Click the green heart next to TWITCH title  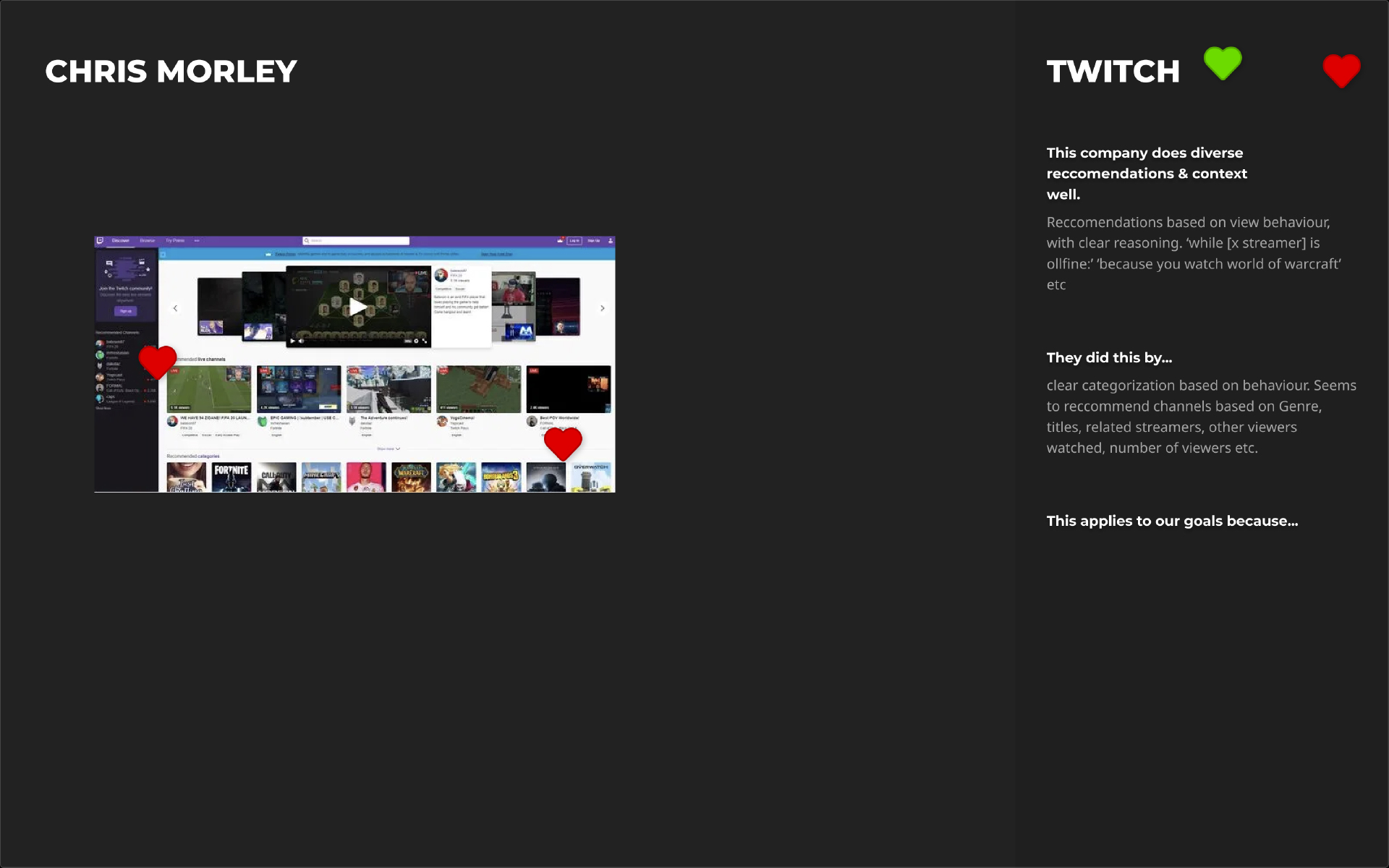tap(1223, 64)
